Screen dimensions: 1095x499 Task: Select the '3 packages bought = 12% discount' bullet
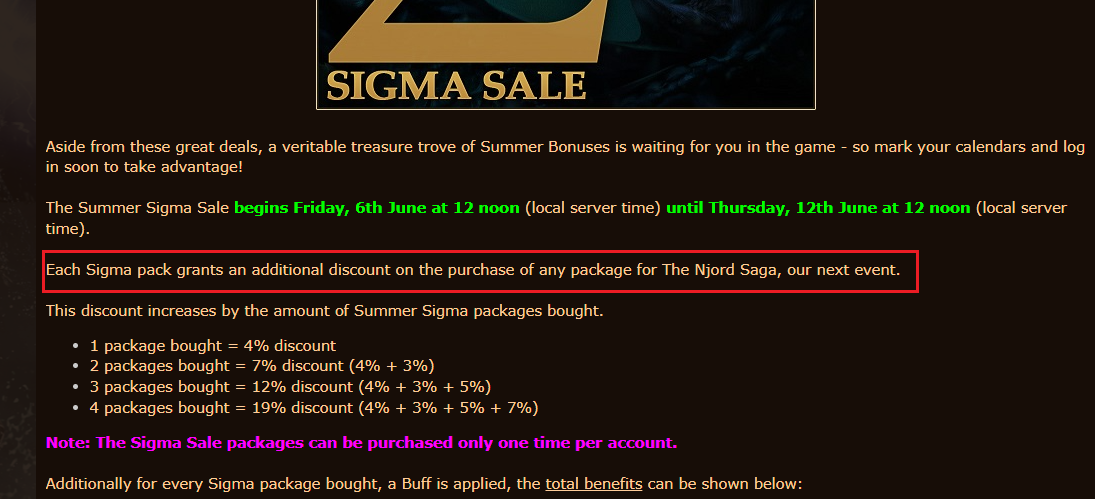(x=290, y=386)
